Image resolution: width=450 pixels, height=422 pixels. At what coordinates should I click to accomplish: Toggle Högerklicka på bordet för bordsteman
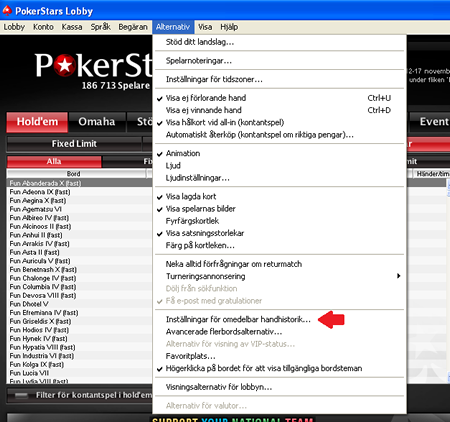[279, 369]
